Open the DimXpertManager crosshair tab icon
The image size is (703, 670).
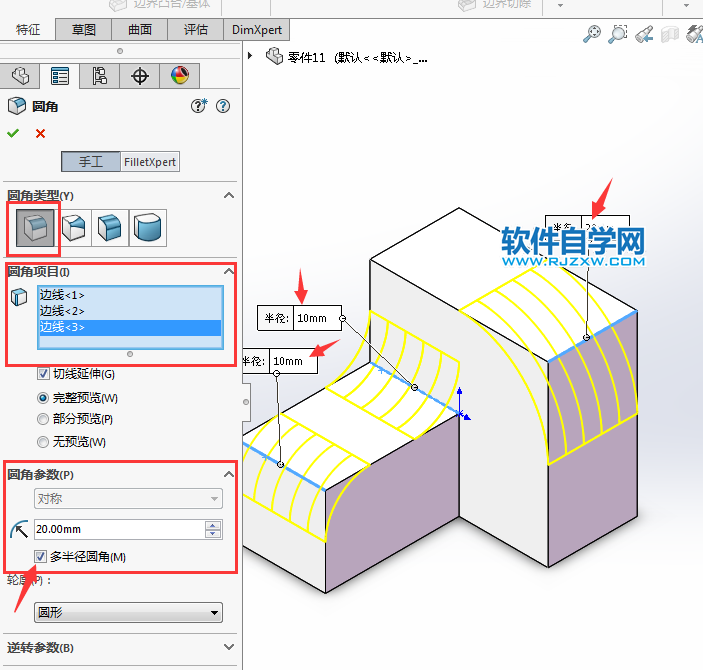(140, 76)
